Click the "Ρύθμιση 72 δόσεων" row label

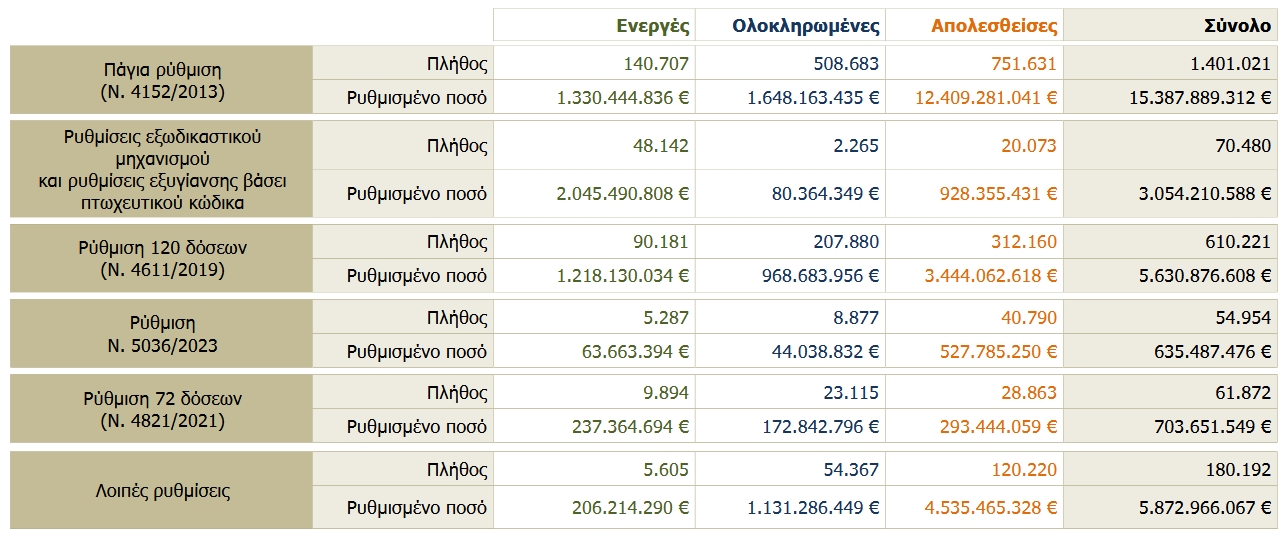(162, 409)
